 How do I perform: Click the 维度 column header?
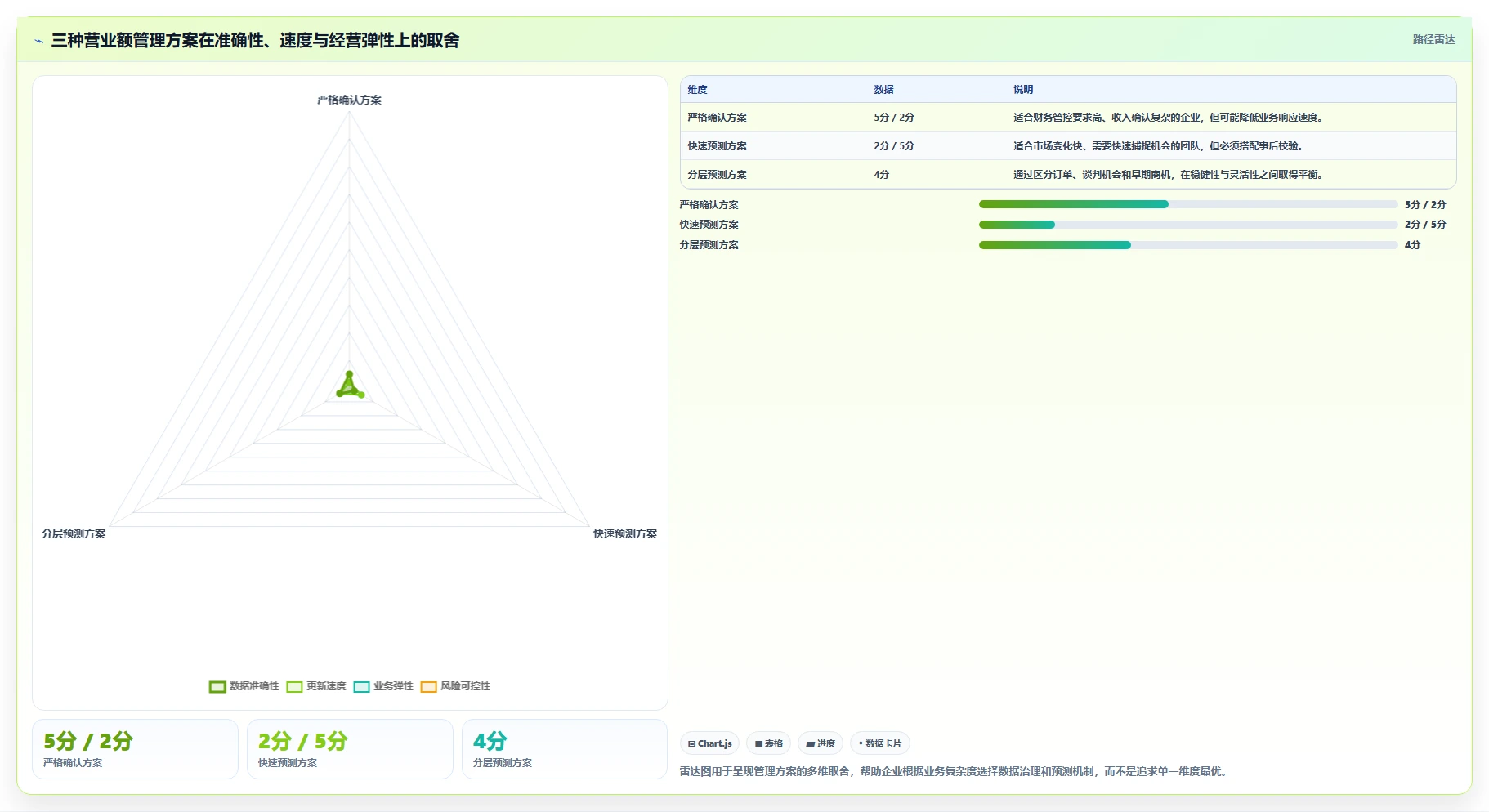pyautogui.click(x=697, y=90)
